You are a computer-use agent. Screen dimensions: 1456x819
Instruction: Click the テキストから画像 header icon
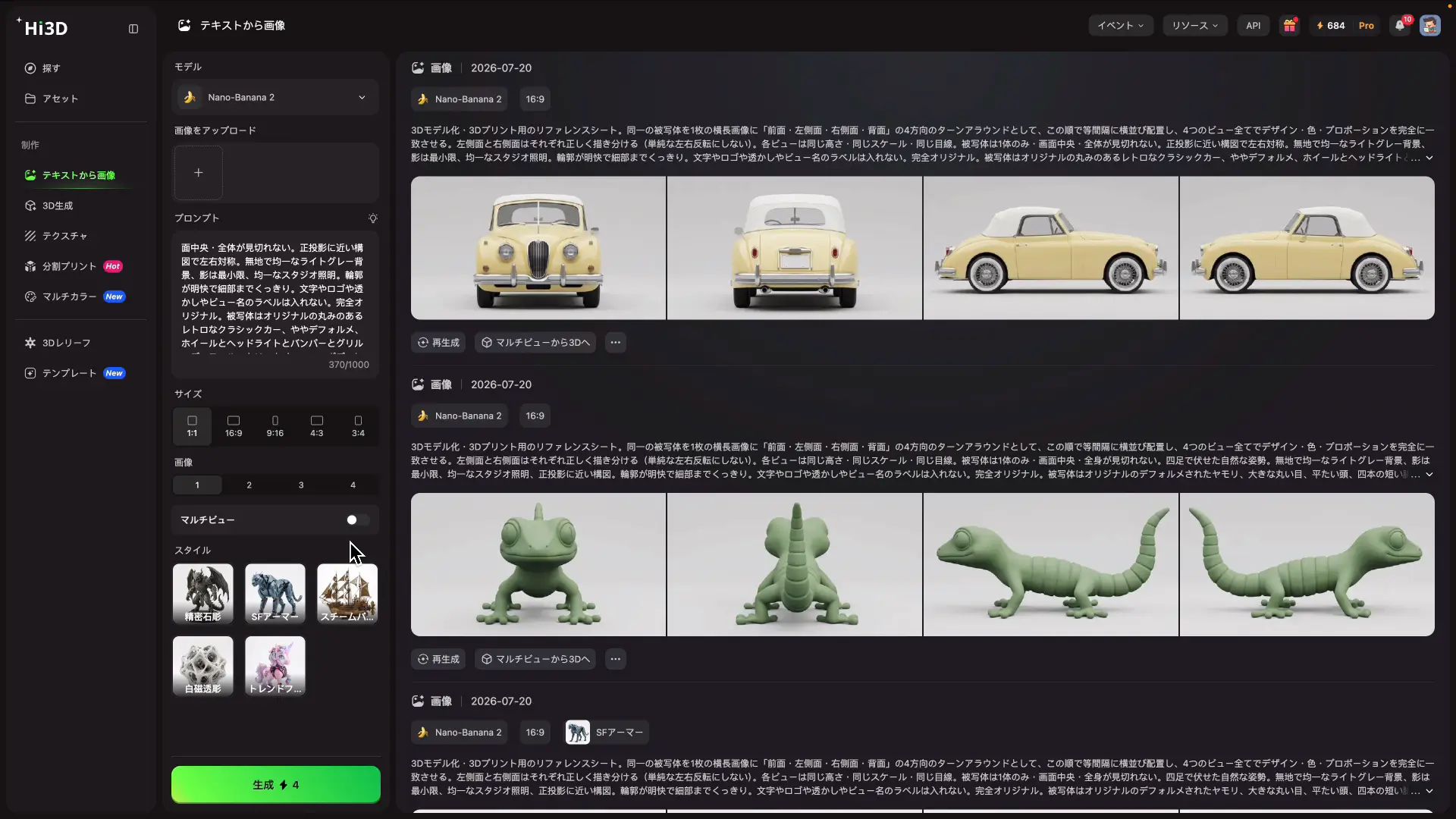pos(184,25)
